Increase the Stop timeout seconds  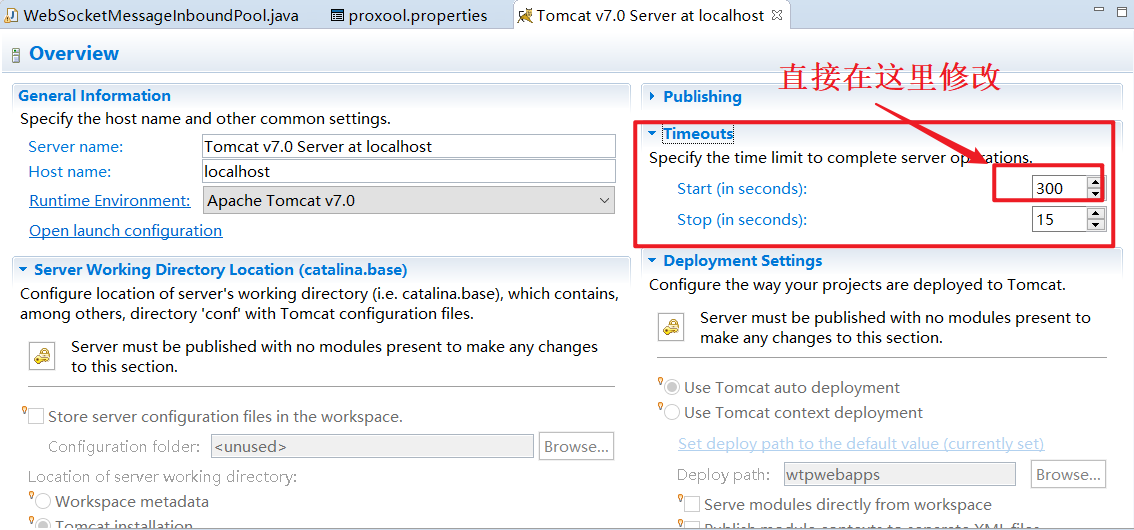click(x=1096, y=213)
